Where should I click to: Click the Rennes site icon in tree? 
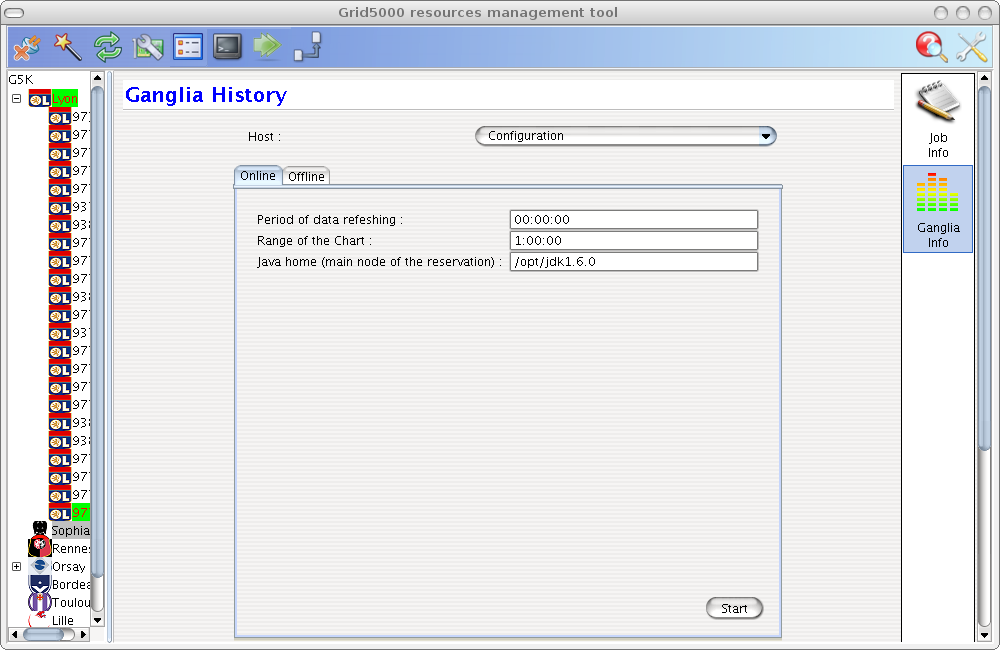tap(40, 547)
